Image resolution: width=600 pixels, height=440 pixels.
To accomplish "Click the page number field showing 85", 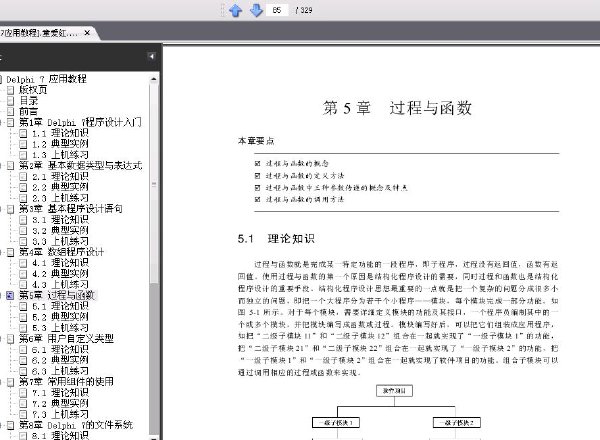I will [x=277, y=10].
